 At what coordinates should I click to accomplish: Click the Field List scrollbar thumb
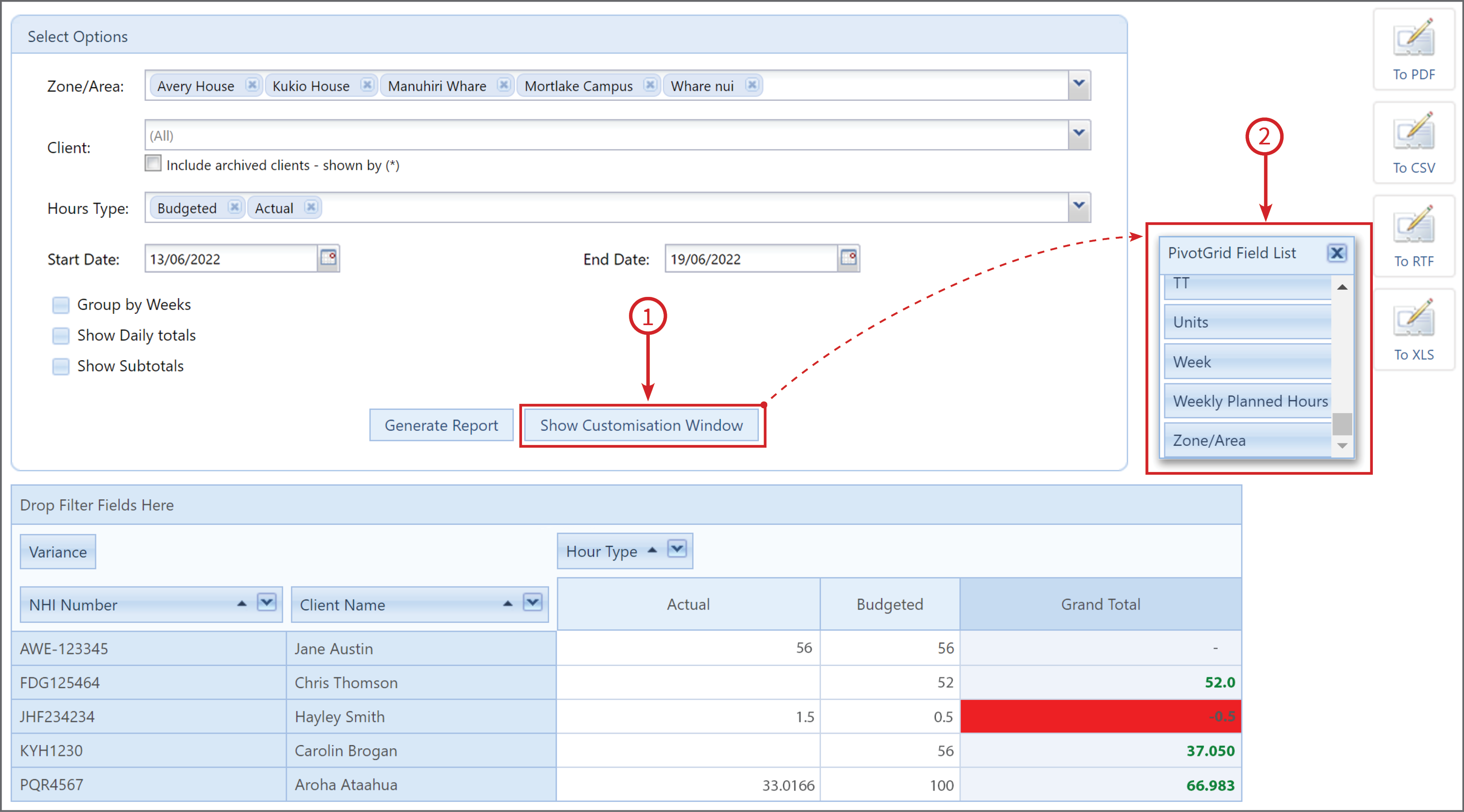[x=1343, y=424]
